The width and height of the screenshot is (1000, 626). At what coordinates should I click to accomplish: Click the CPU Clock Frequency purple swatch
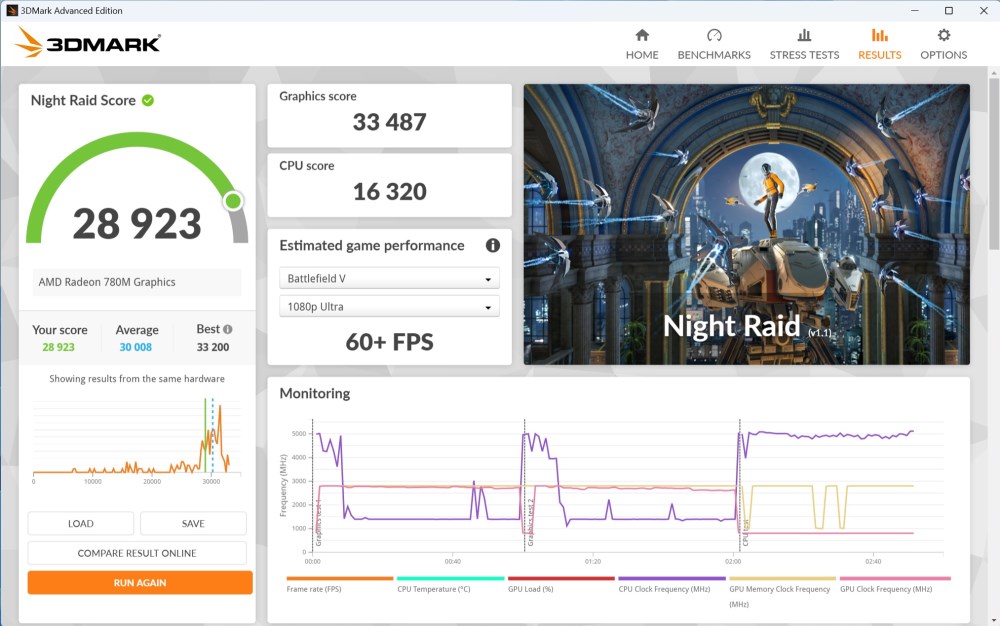pos(672,579)
